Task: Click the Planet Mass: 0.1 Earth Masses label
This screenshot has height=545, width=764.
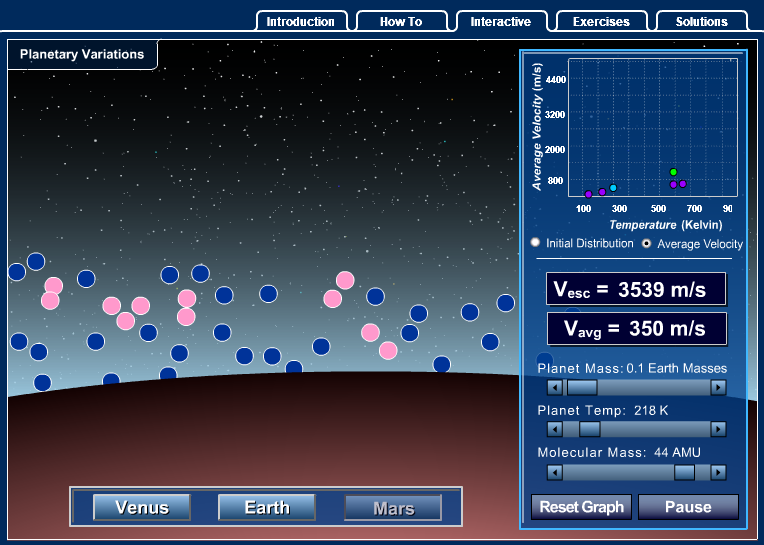Action: point(632,368)
